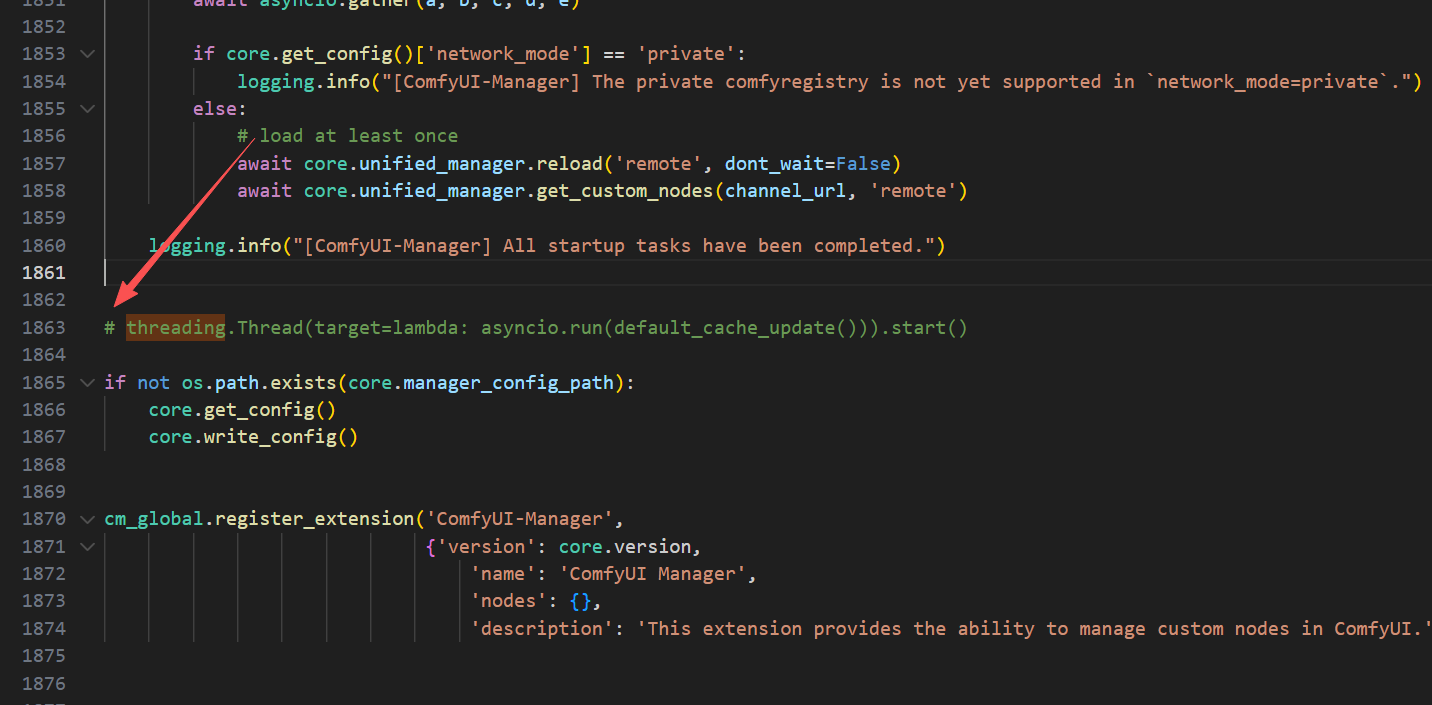Image resolution: width=1432 pixels, height=705 pixels.
Task: Click line number 1861 in the gutter
Action: 43,273
